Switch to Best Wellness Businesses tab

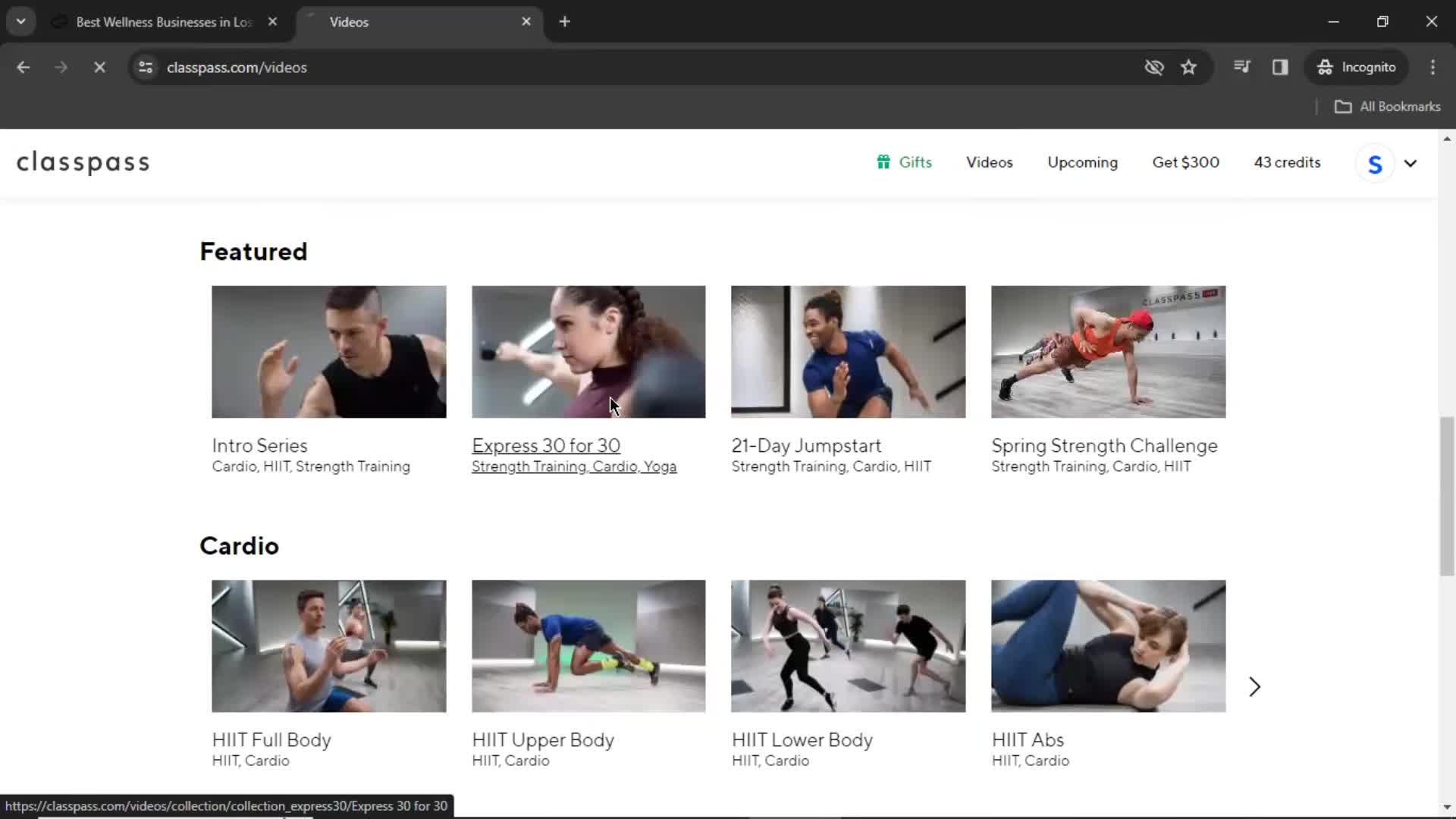pos(163,22)
